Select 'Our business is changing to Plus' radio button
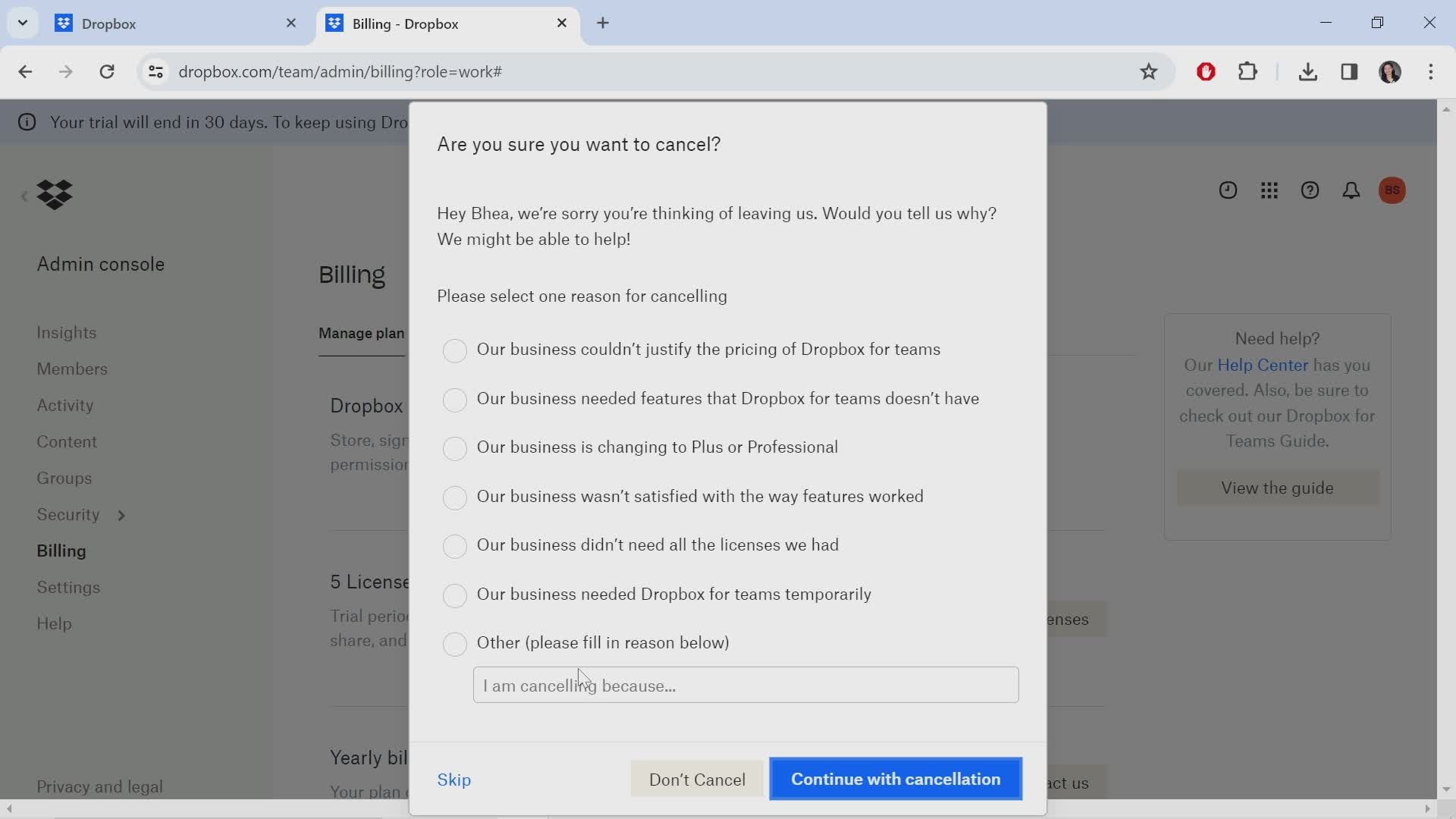The height and width of the screenshot is (819, 1456). [x=454, y=448]
